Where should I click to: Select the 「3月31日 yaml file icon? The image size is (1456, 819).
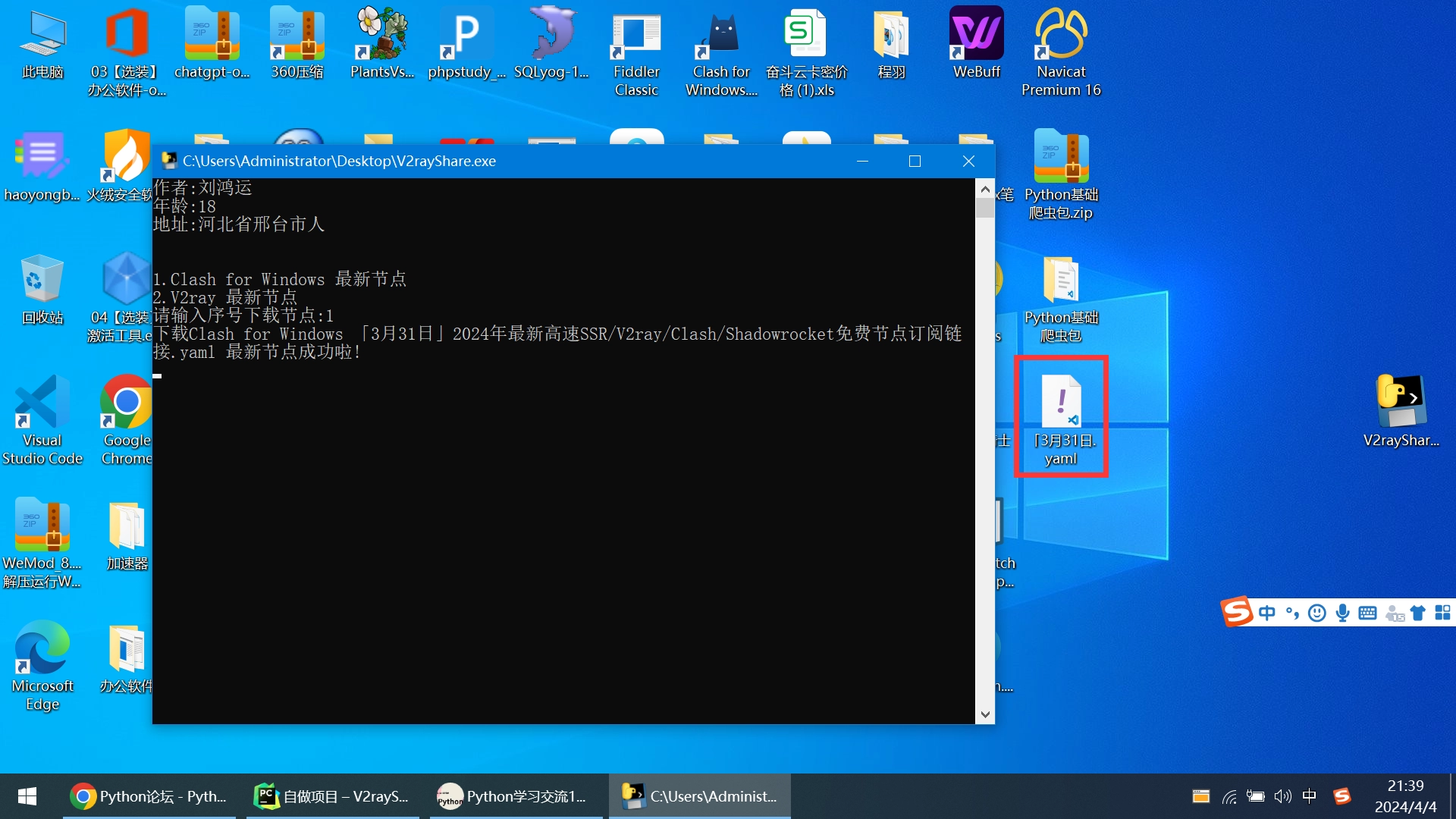click(x=1061, y=419)
